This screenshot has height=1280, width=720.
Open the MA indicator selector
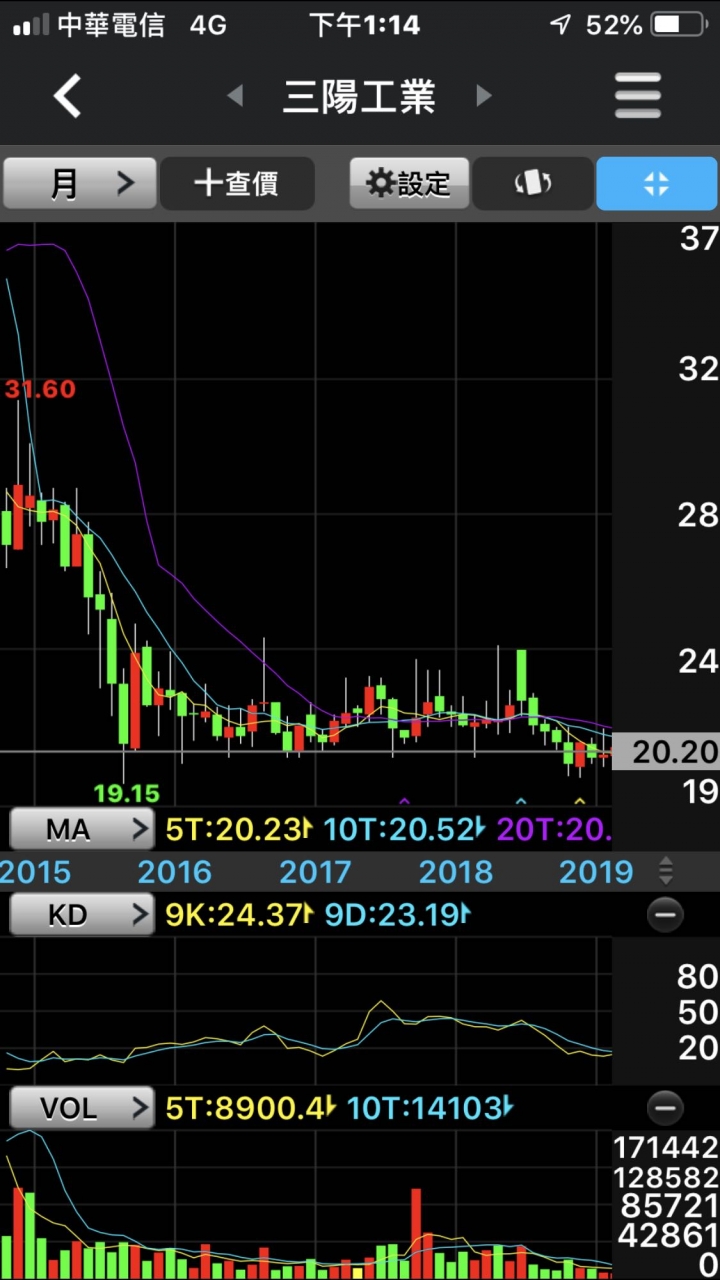pyautogui.click(x=81, y=829)
